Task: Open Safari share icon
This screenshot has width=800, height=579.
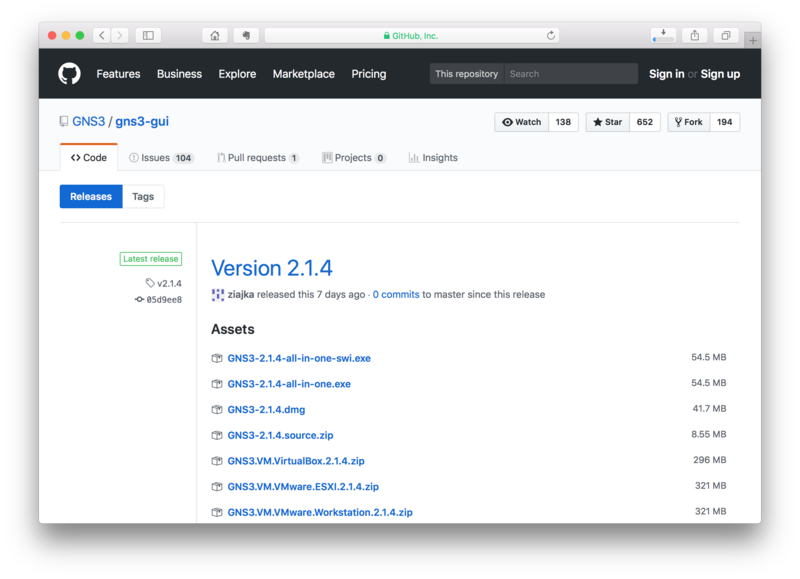Action: pyautogui.click(x=694, y=35)
